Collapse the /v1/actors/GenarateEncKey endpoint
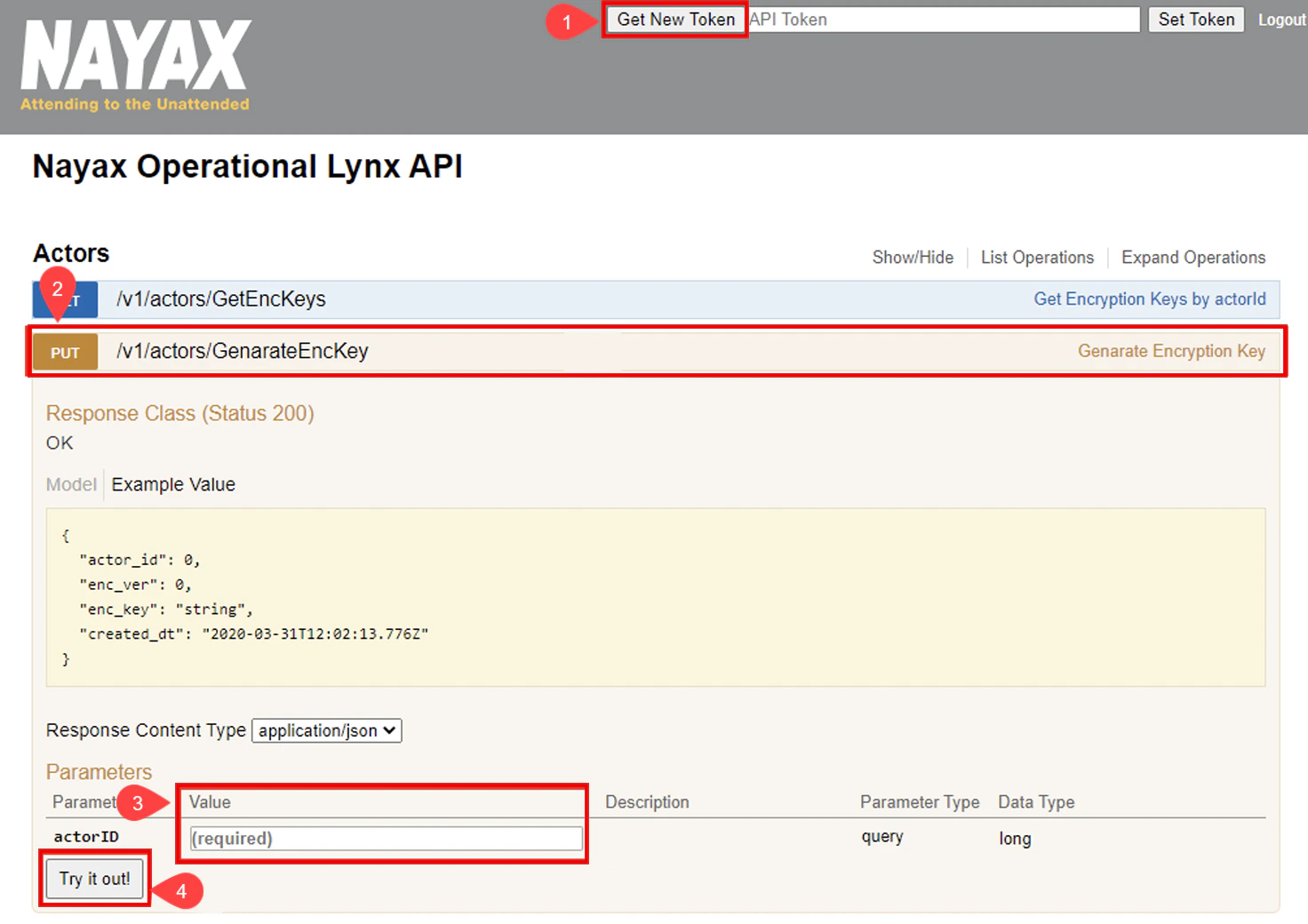1308x924 pixels. [242, 352]
